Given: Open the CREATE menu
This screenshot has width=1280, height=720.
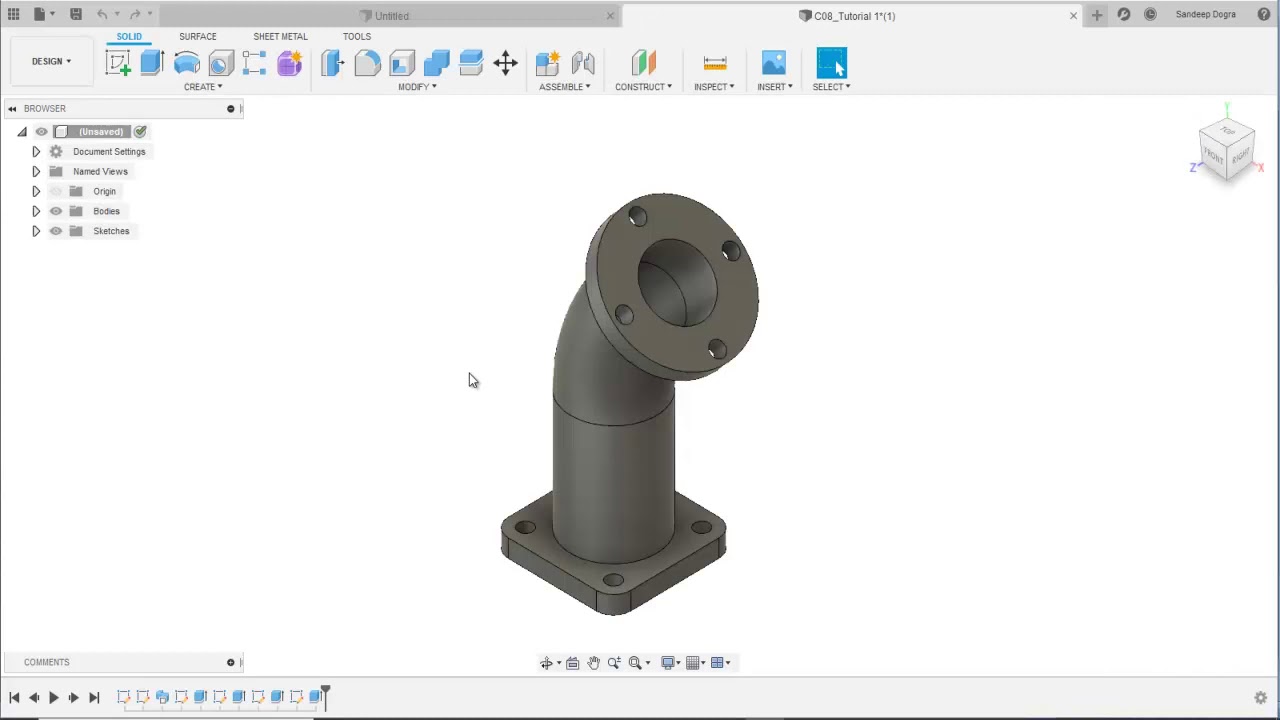Looking at the screenshot, I should tap(203, 87).
